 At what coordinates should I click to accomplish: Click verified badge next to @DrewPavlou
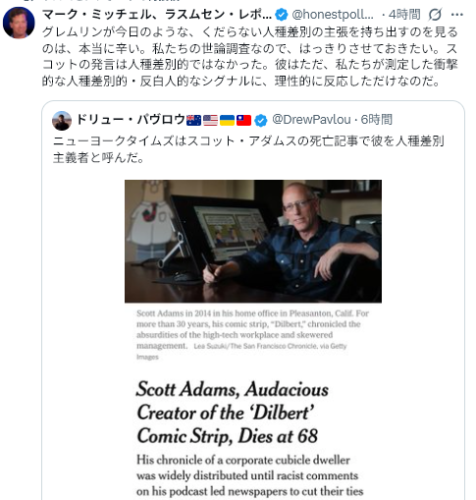click(x=261, y=120)
